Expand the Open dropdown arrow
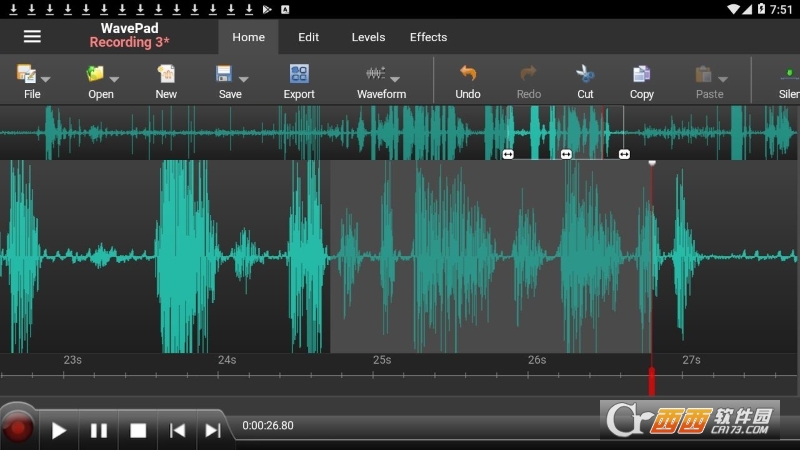The height and width of the screenshot is (450, 800). [x=114, y=79]
